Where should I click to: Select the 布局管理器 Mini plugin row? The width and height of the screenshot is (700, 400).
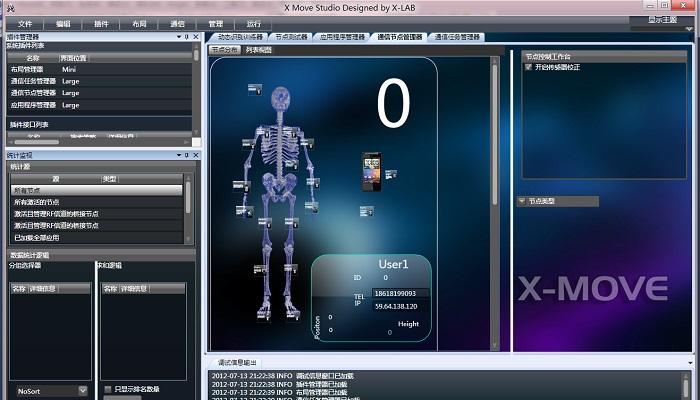coord(99,69)
